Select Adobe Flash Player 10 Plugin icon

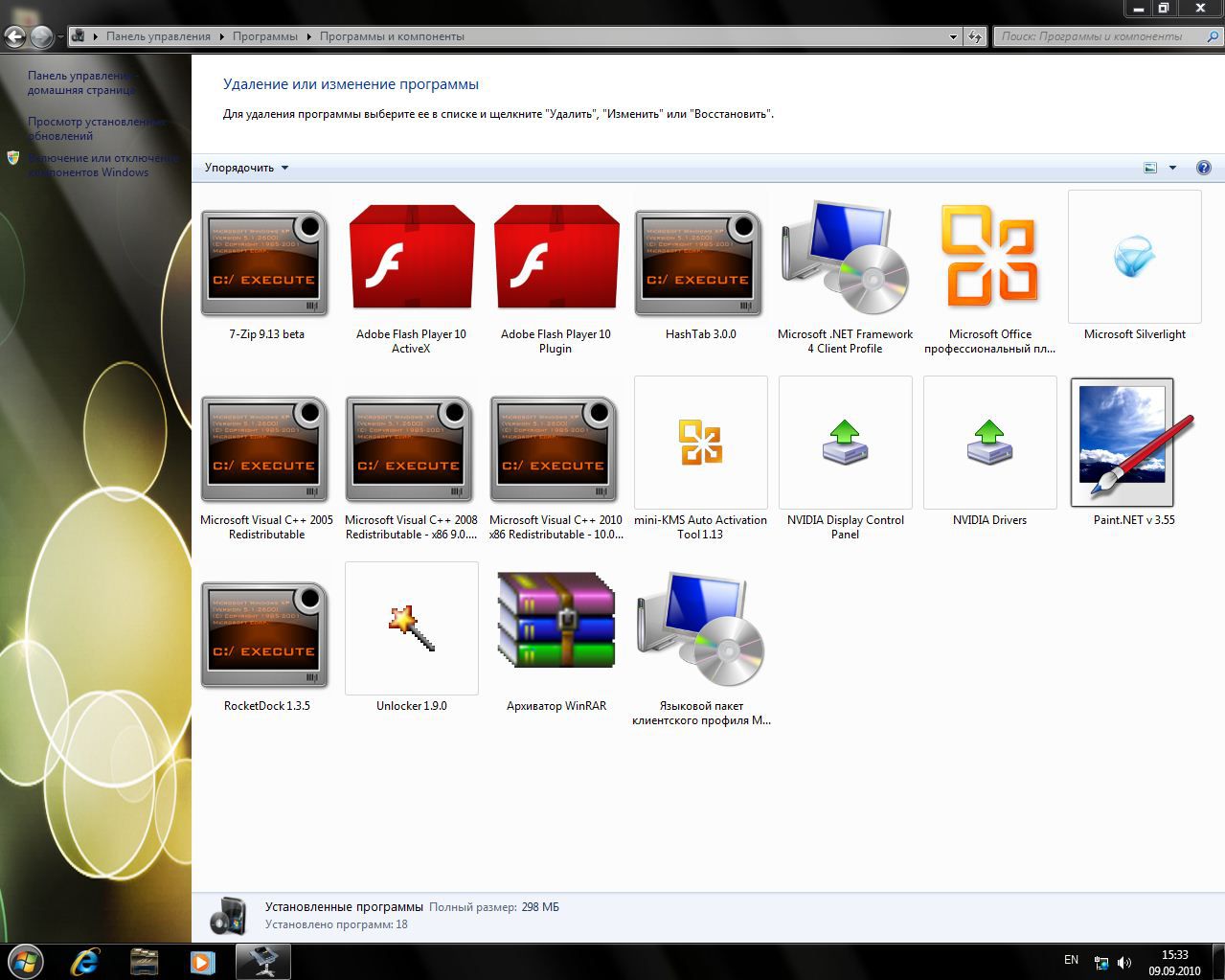click(x=556, y=259)
